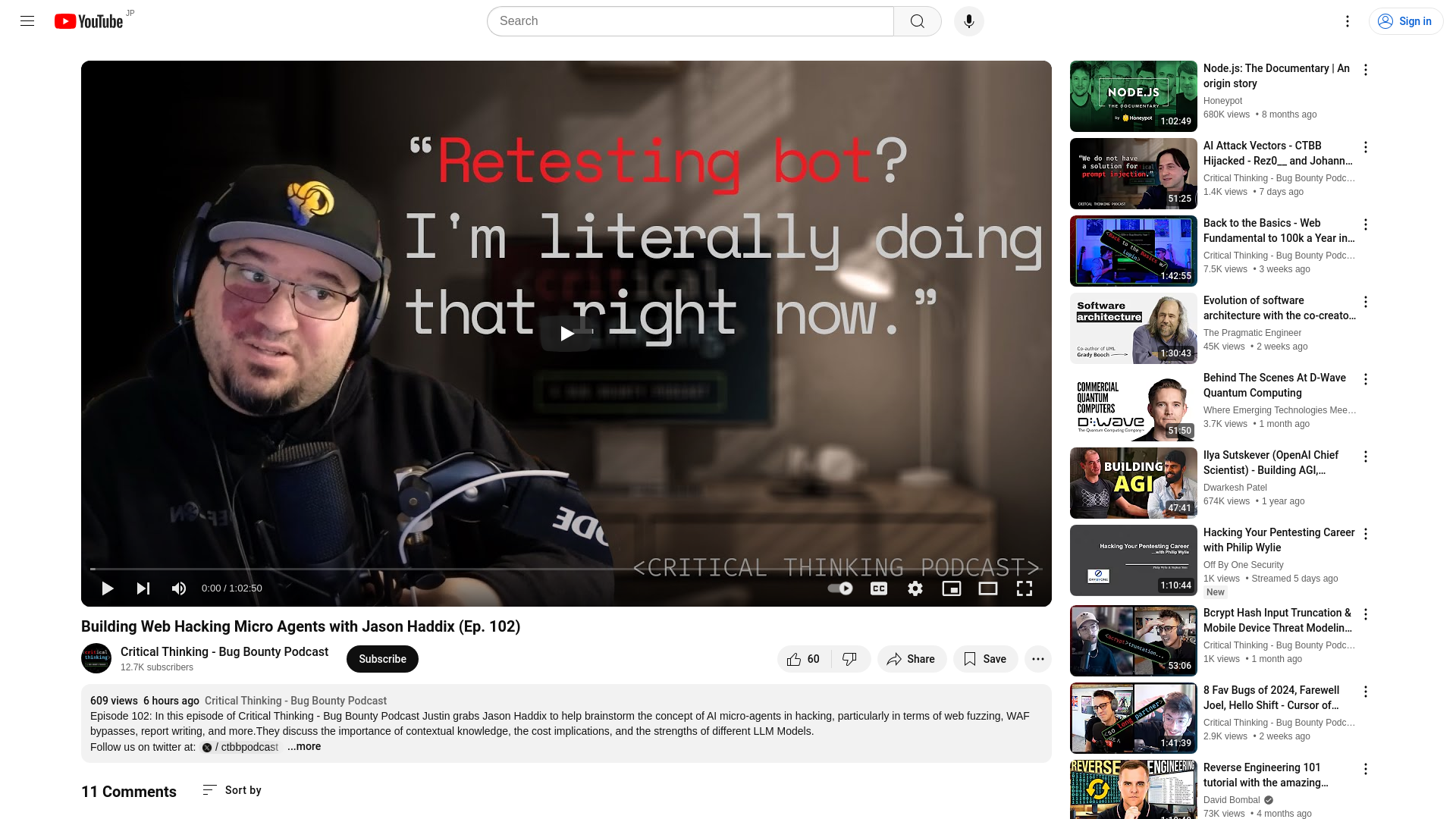
Task: Click the miniplayer icon
Action: click(952, 588)
